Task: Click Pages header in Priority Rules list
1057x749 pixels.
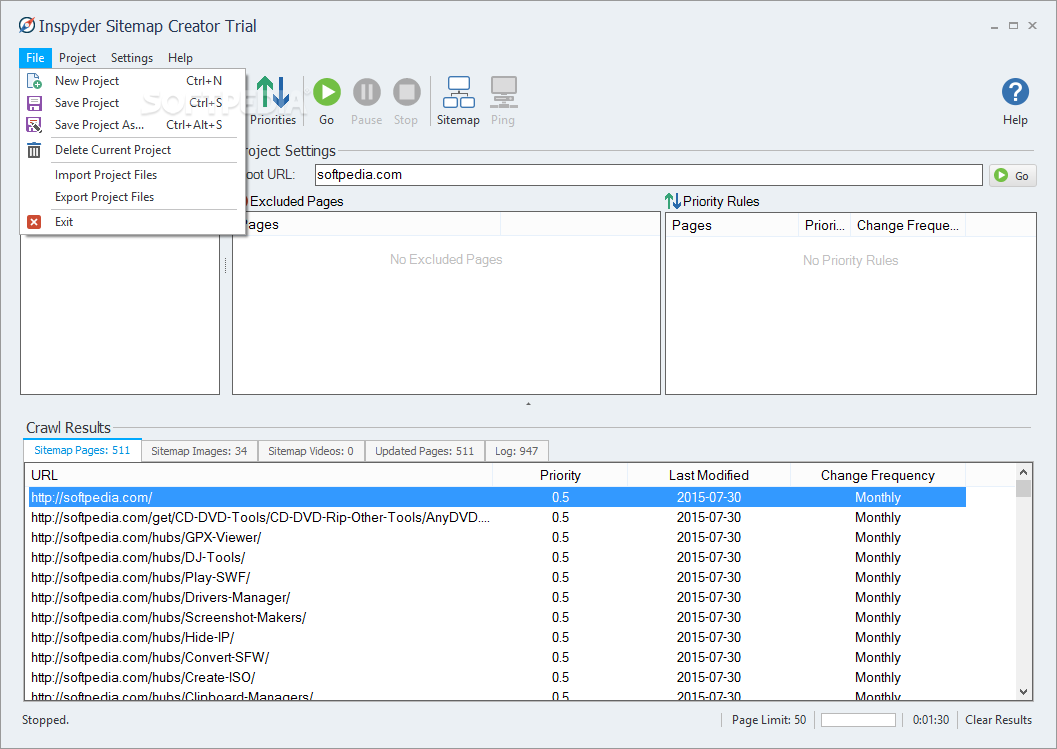Action: tap(732, 225)
